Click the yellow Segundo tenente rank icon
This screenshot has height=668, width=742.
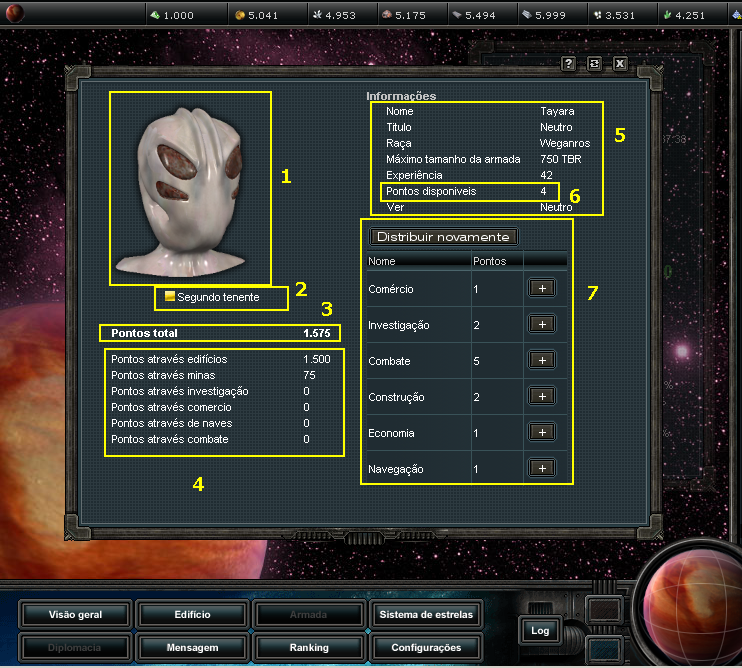pyautogui.click(x=170, y=296)
